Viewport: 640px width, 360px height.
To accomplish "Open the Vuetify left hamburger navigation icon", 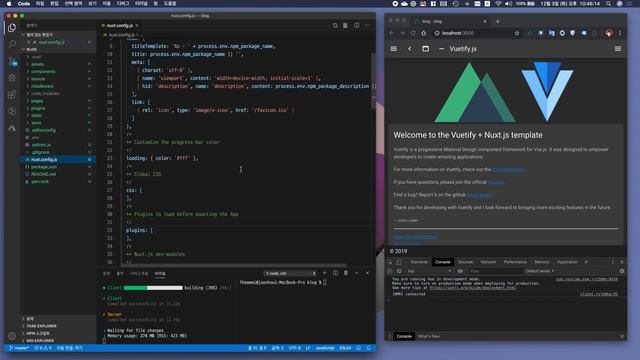I will (393, 49).
